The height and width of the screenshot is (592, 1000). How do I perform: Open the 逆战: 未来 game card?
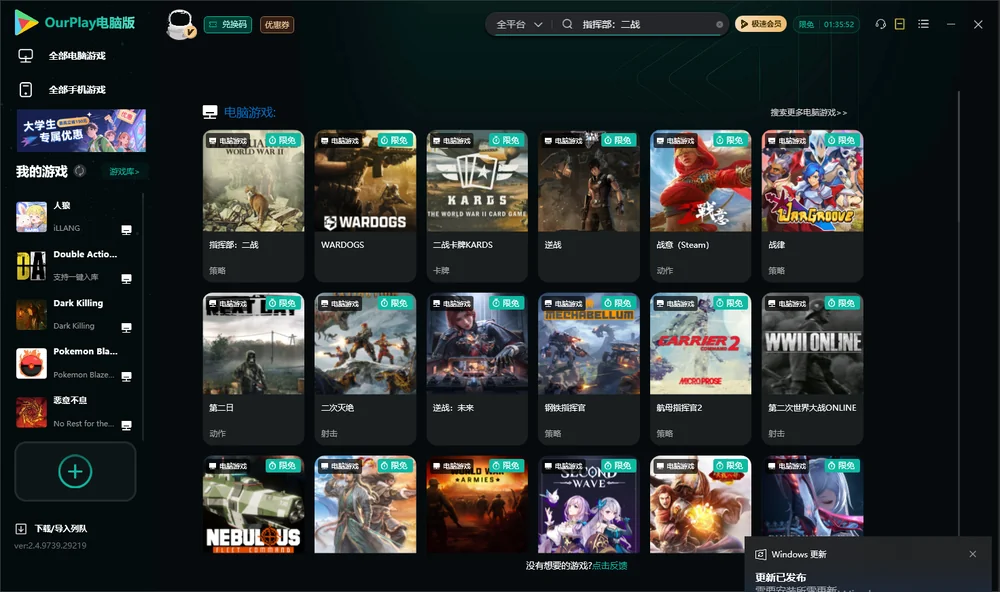[x=477, y=368]
